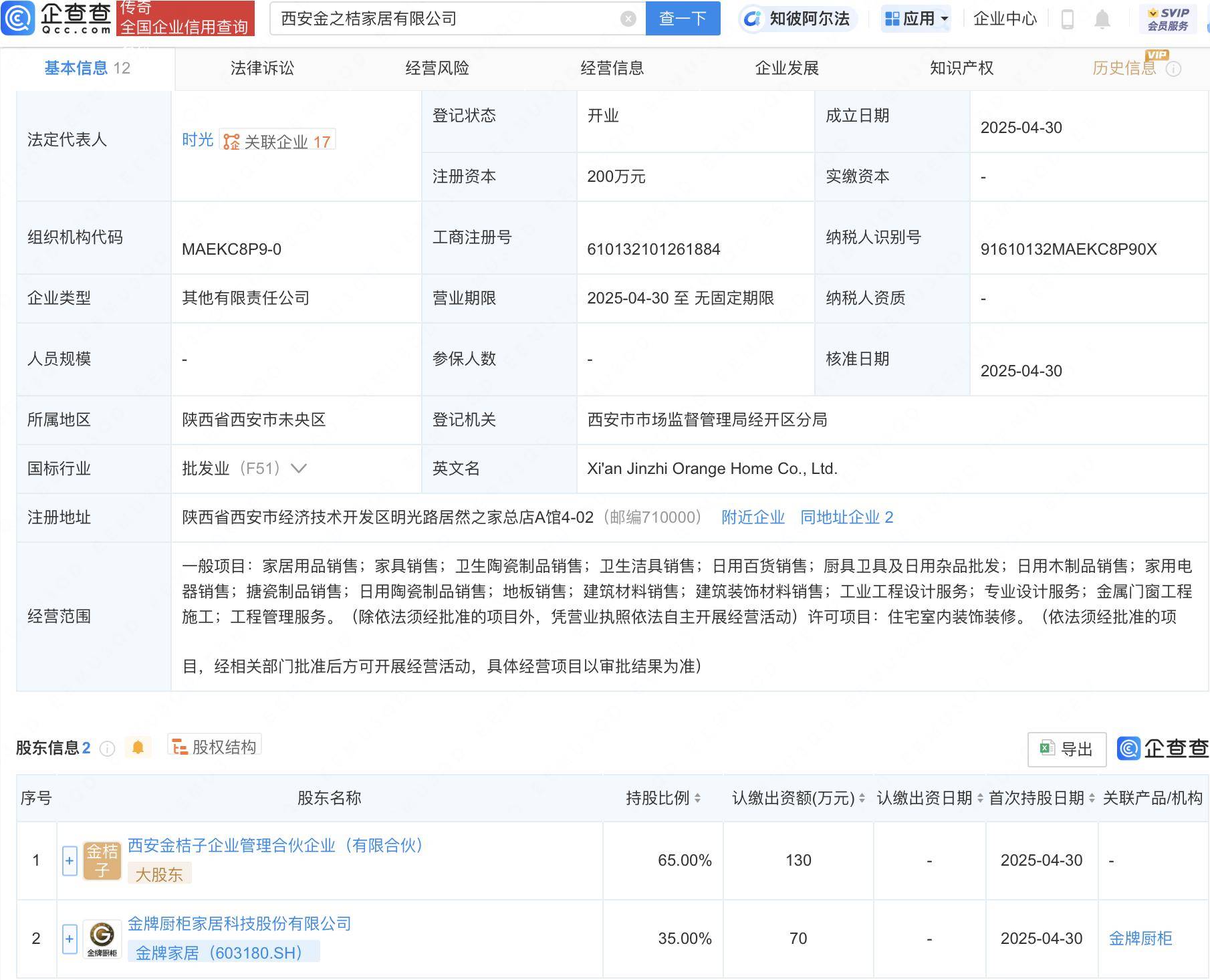Expand the 批发业 (F51) industry chevron

click(299, 469)
